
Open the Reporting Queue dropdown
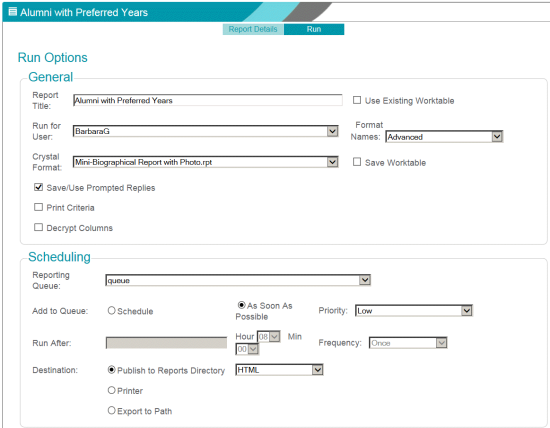[x=238, y=280]
